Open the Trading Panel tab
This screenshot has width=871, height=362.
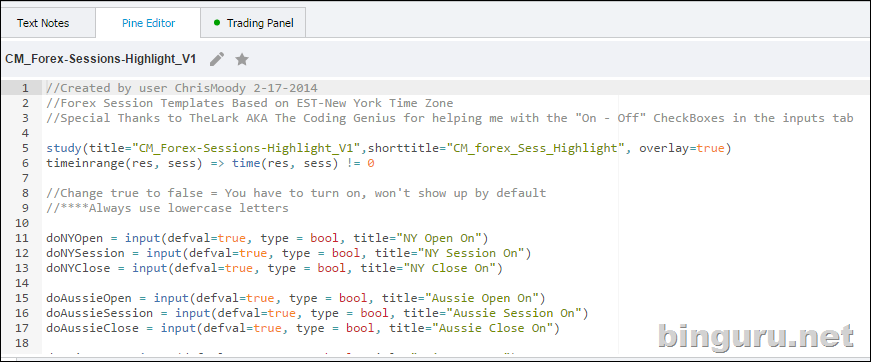[253, 23]
